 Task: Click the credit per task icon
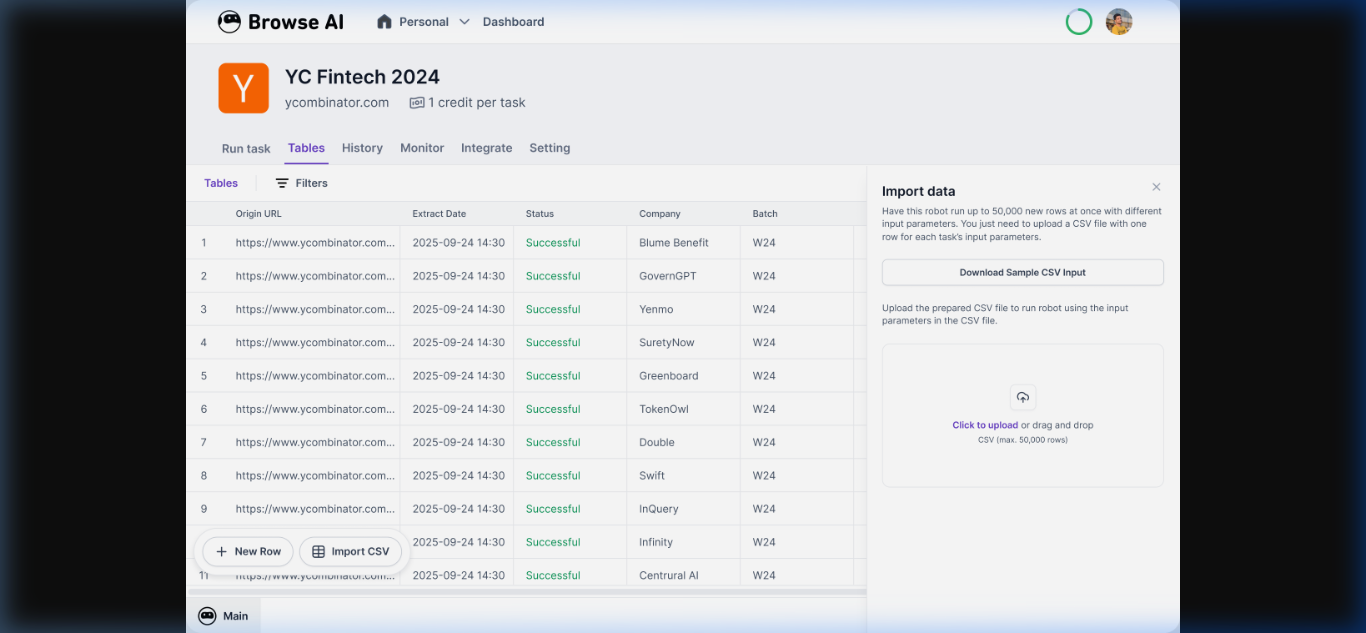417,103
